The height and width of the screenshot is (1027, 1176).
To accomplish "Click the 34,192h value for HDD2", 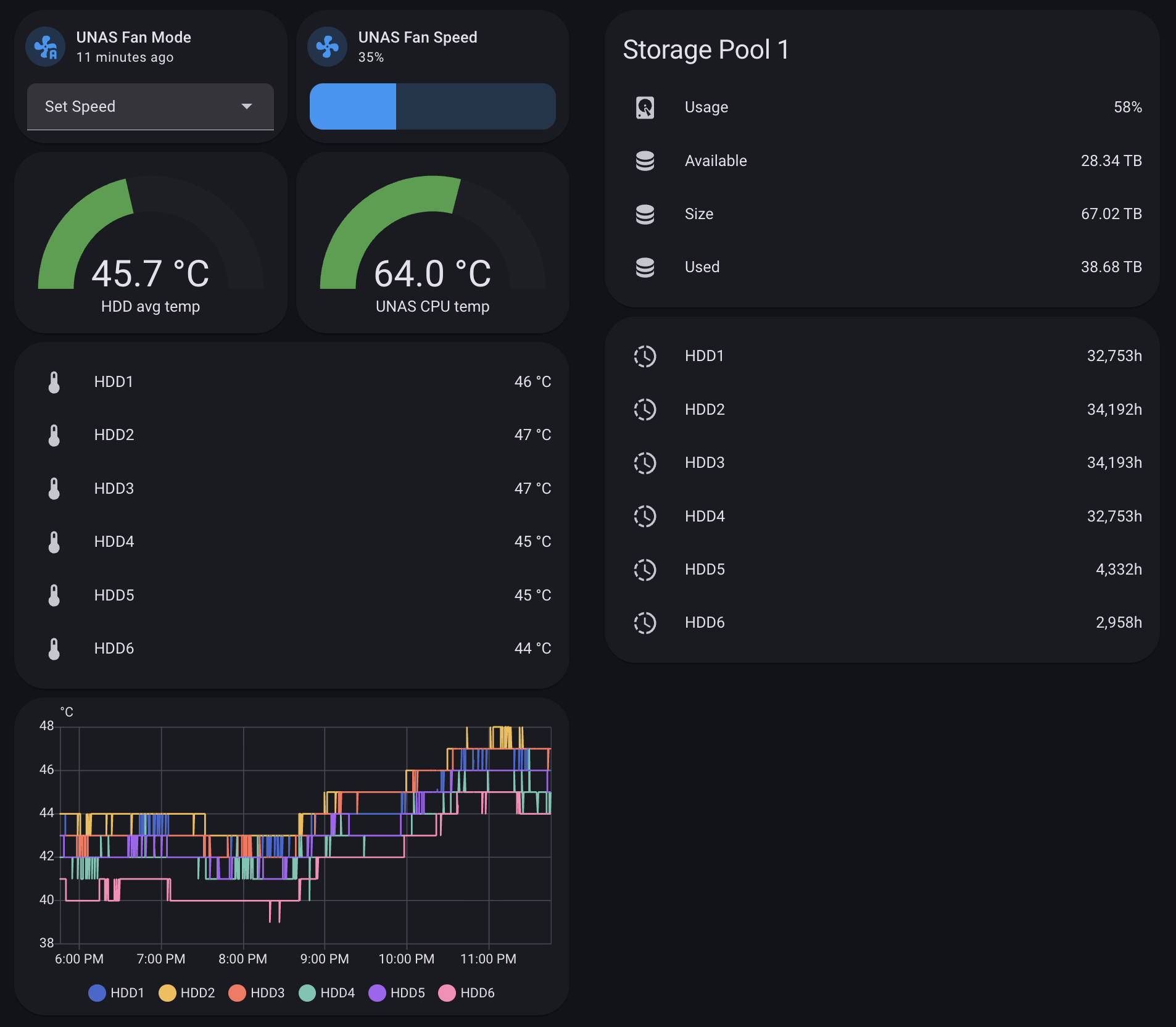I will pos(1114,410).
